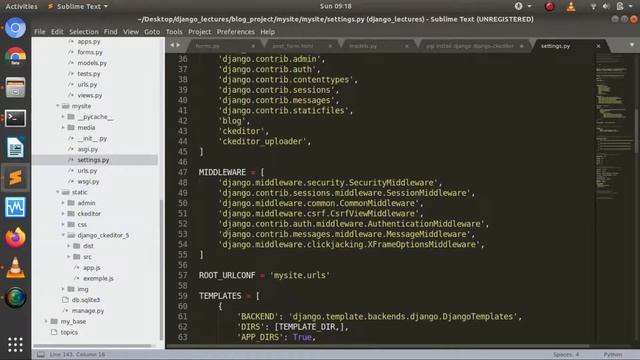Open VLC media player dock icon
This screenshot has height=360, width=640.
15,268
